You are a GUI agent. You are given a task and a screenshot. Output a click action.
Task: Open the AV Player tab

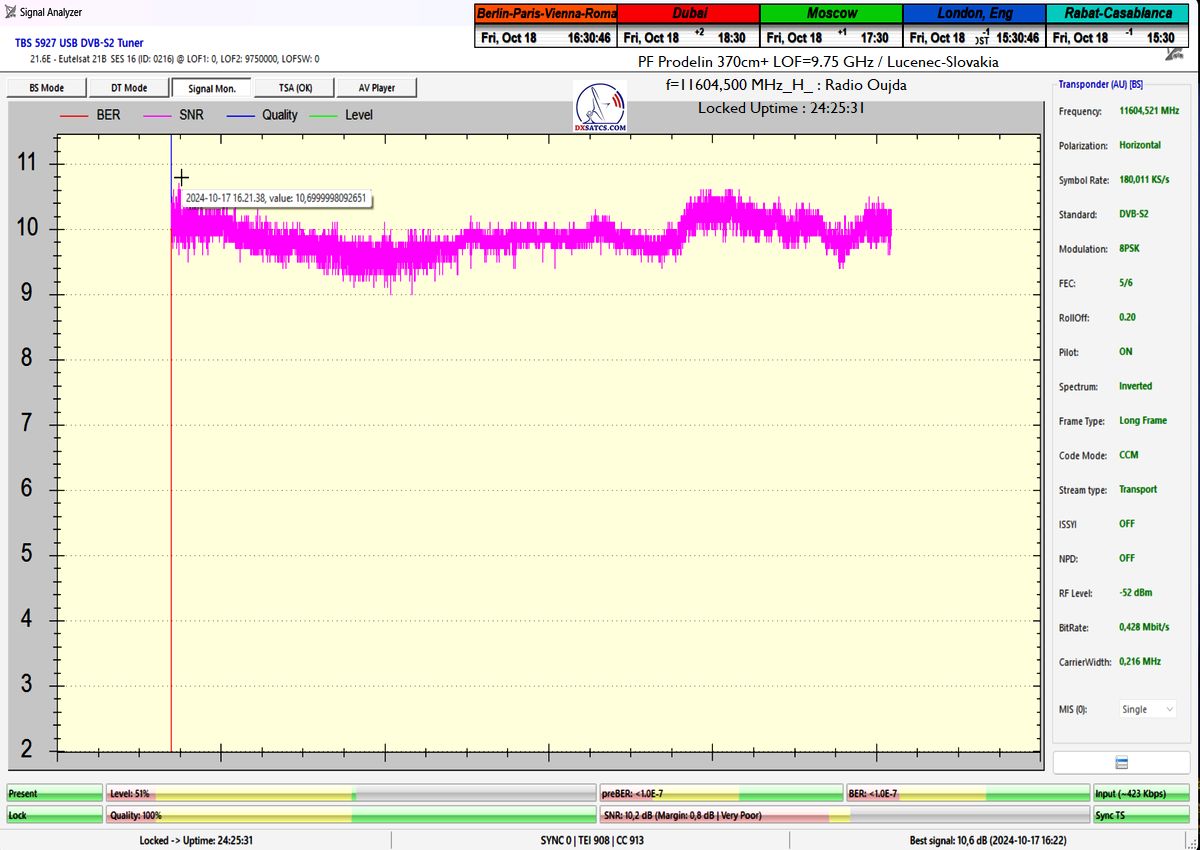tap(375, 88)
